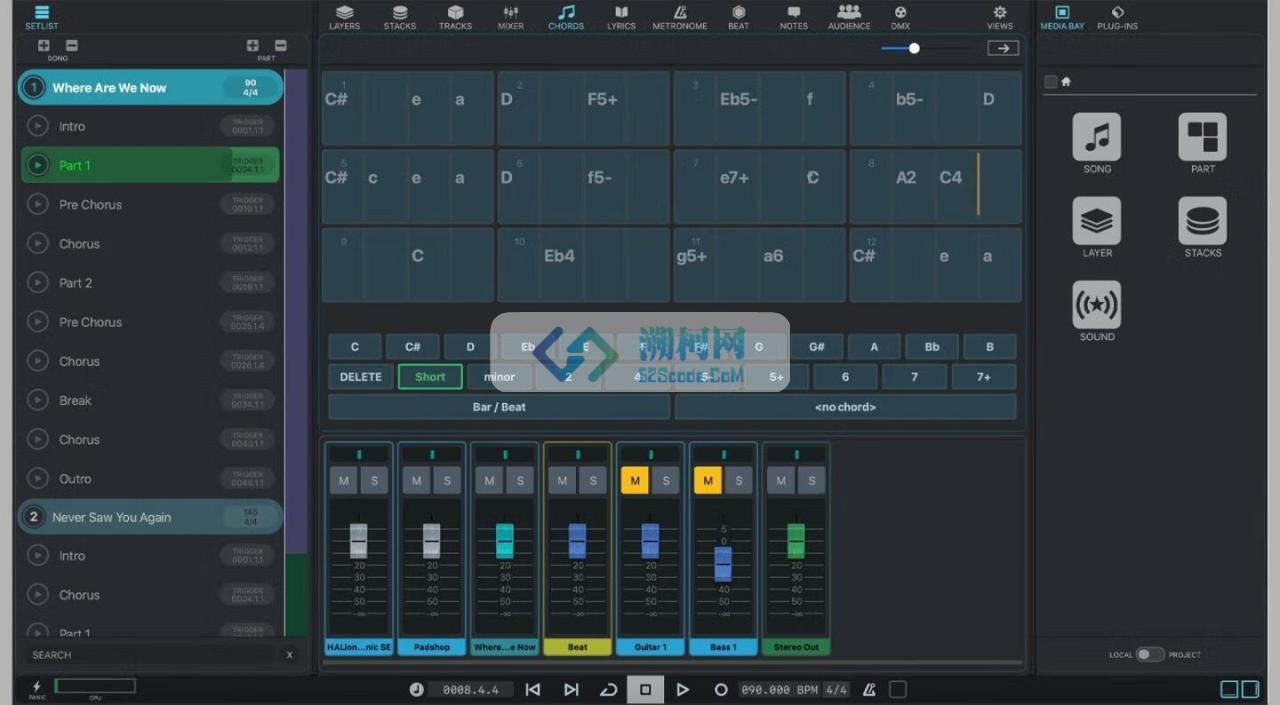Open the DMX view
The image size is (1280, 705).
(x=900, y=16)
